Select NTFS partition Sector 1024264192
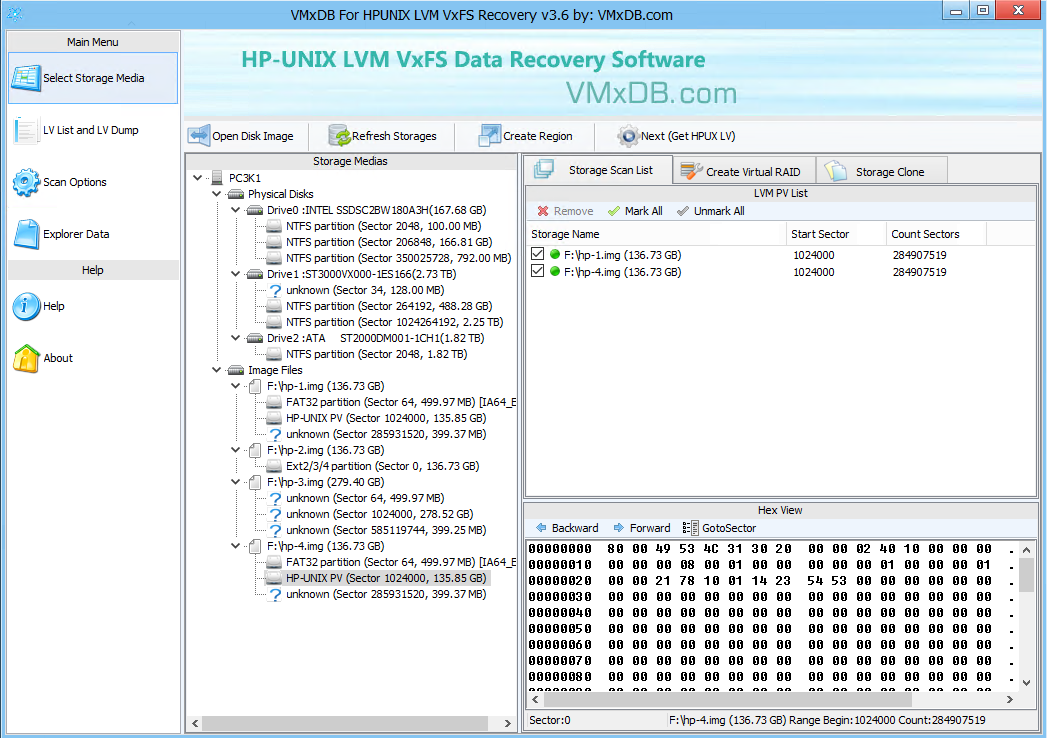 395,322
